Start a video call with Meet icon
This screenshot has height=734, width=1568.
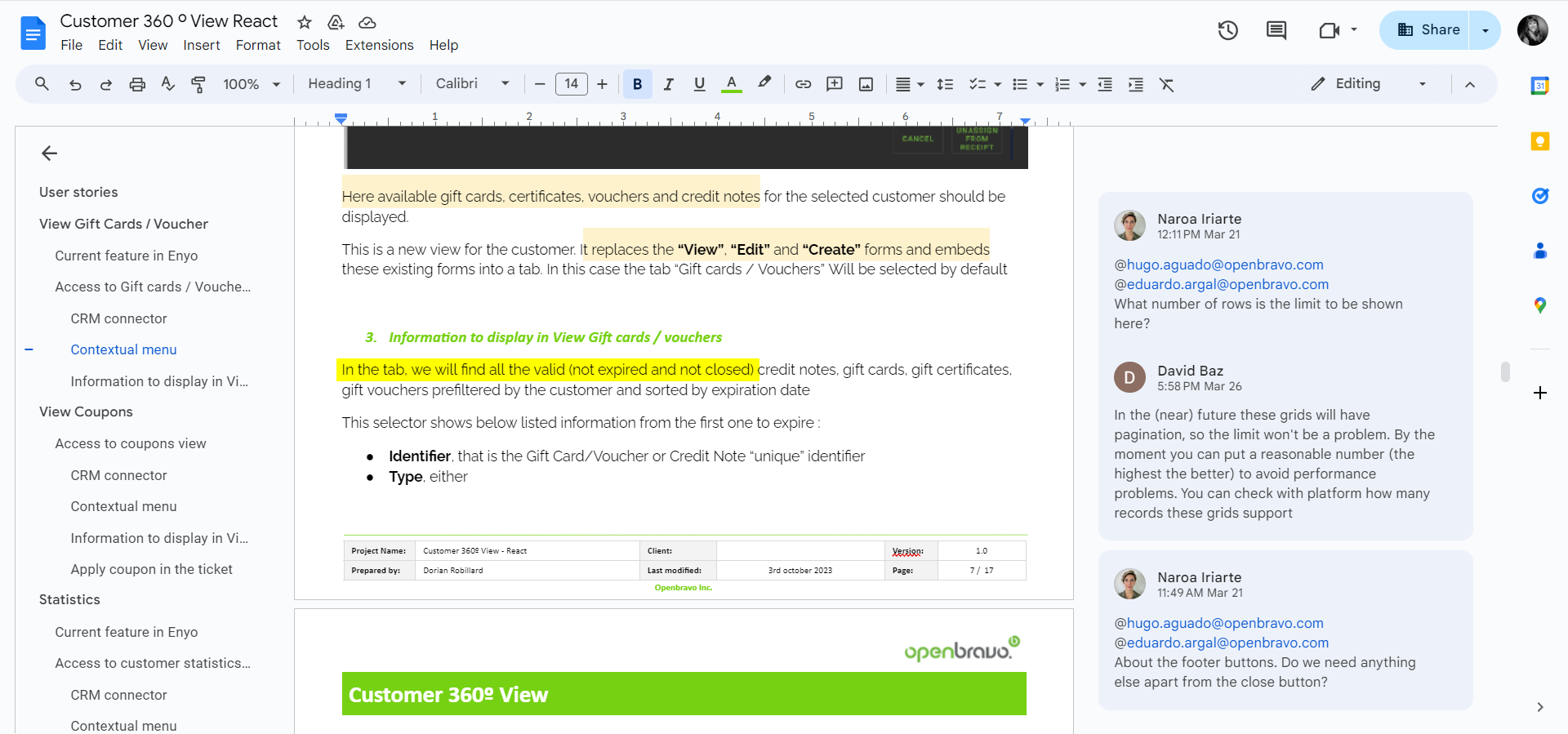[1330, 31]
